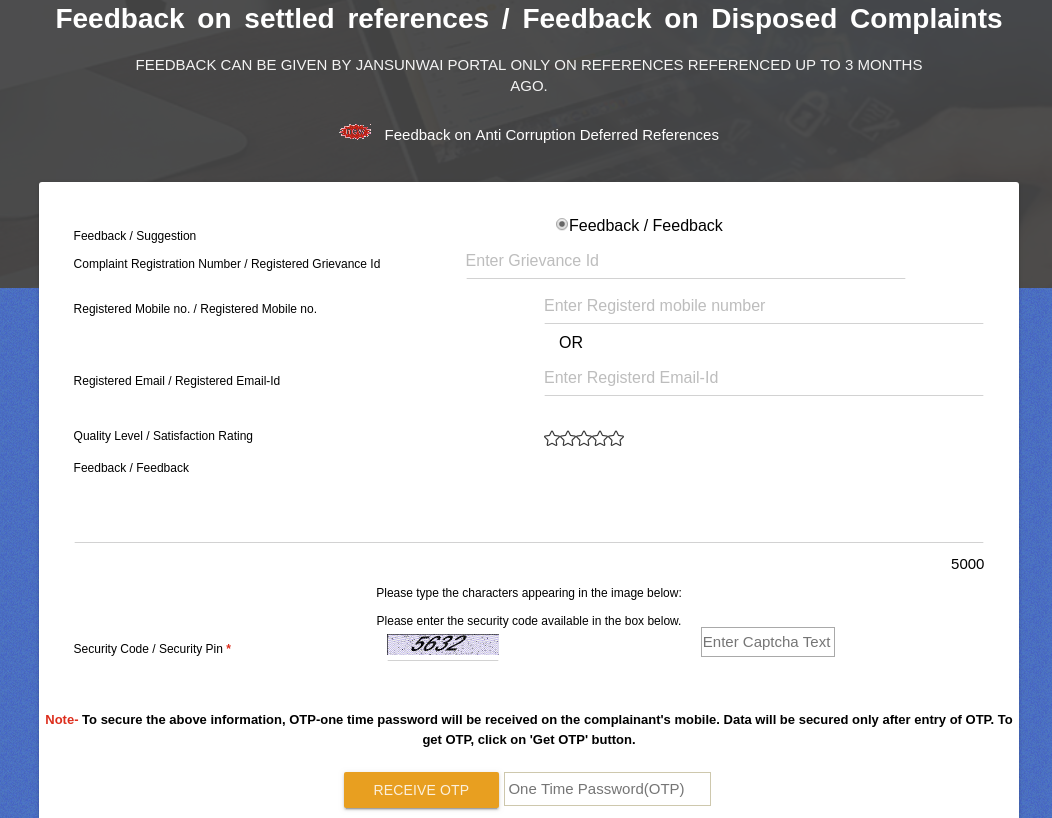
Task: Select the second satisfaction rating star
Action: tap(568, 438)
